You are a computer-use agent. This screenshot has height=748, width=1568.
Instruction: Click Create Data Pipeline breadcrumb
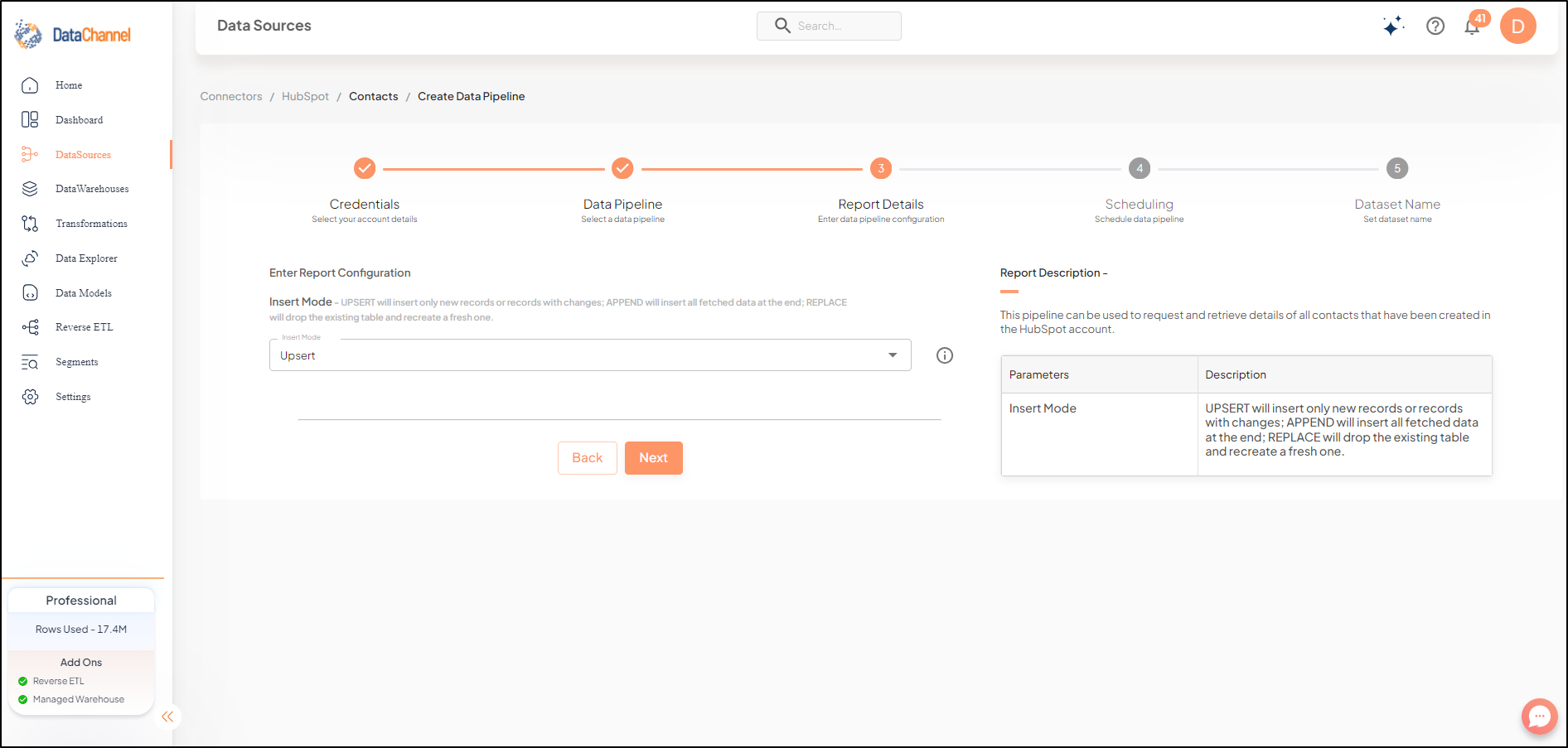click(472, 96)
